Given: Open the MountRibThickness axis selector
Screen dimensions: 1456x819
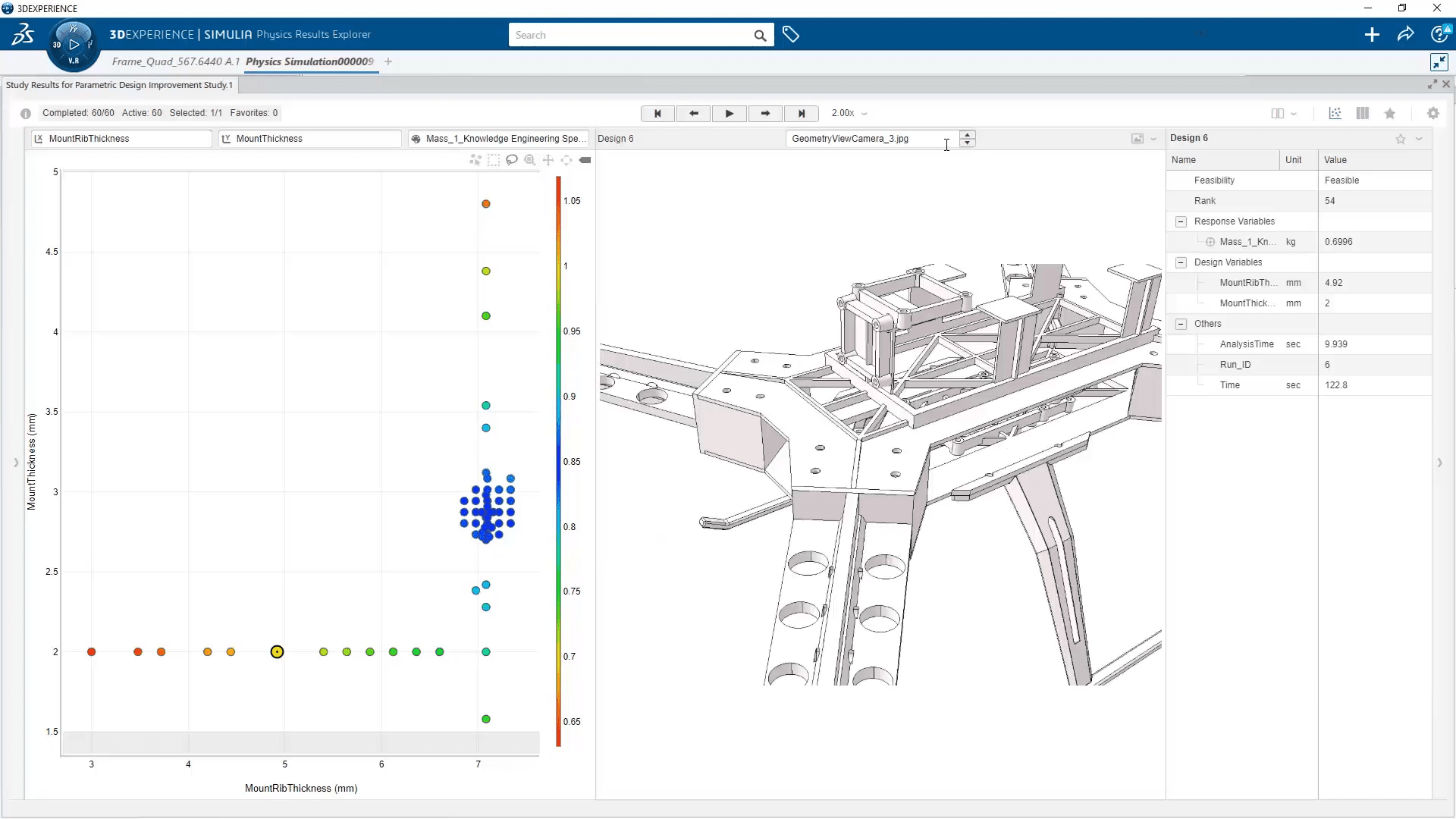Looking at the screenshot, I should point(121,139).
